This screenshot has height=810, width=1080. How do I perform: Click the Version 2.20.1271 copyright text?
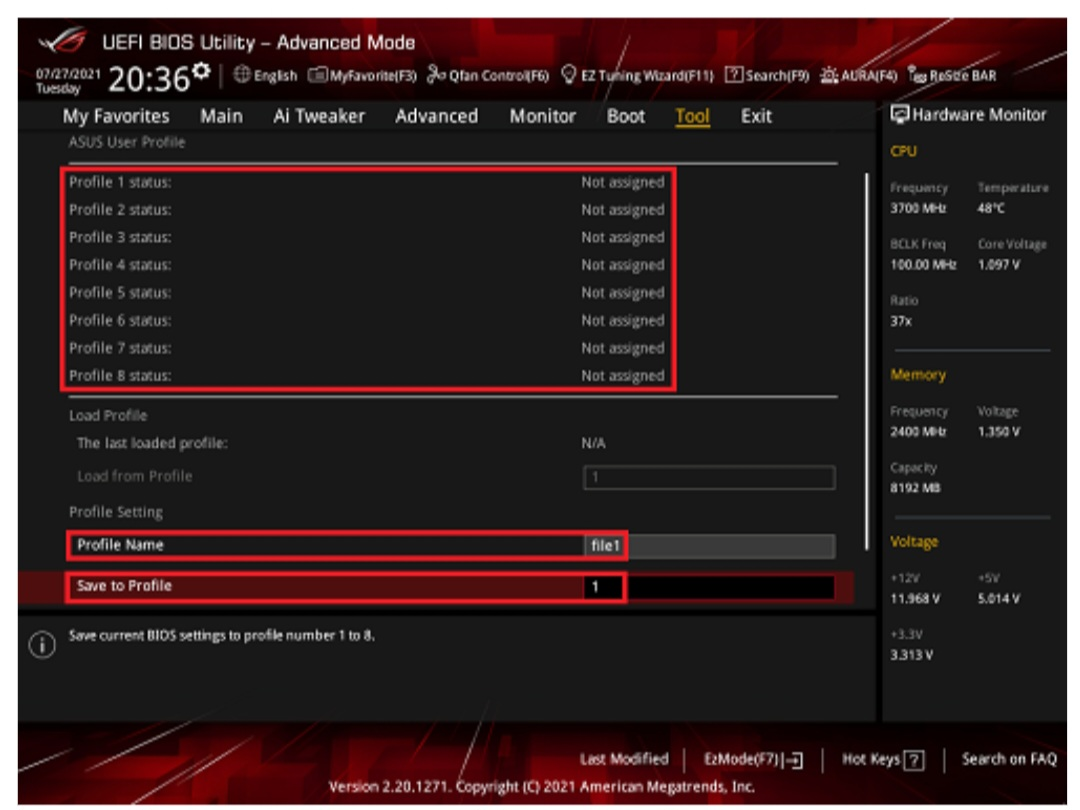coord(541,787)
